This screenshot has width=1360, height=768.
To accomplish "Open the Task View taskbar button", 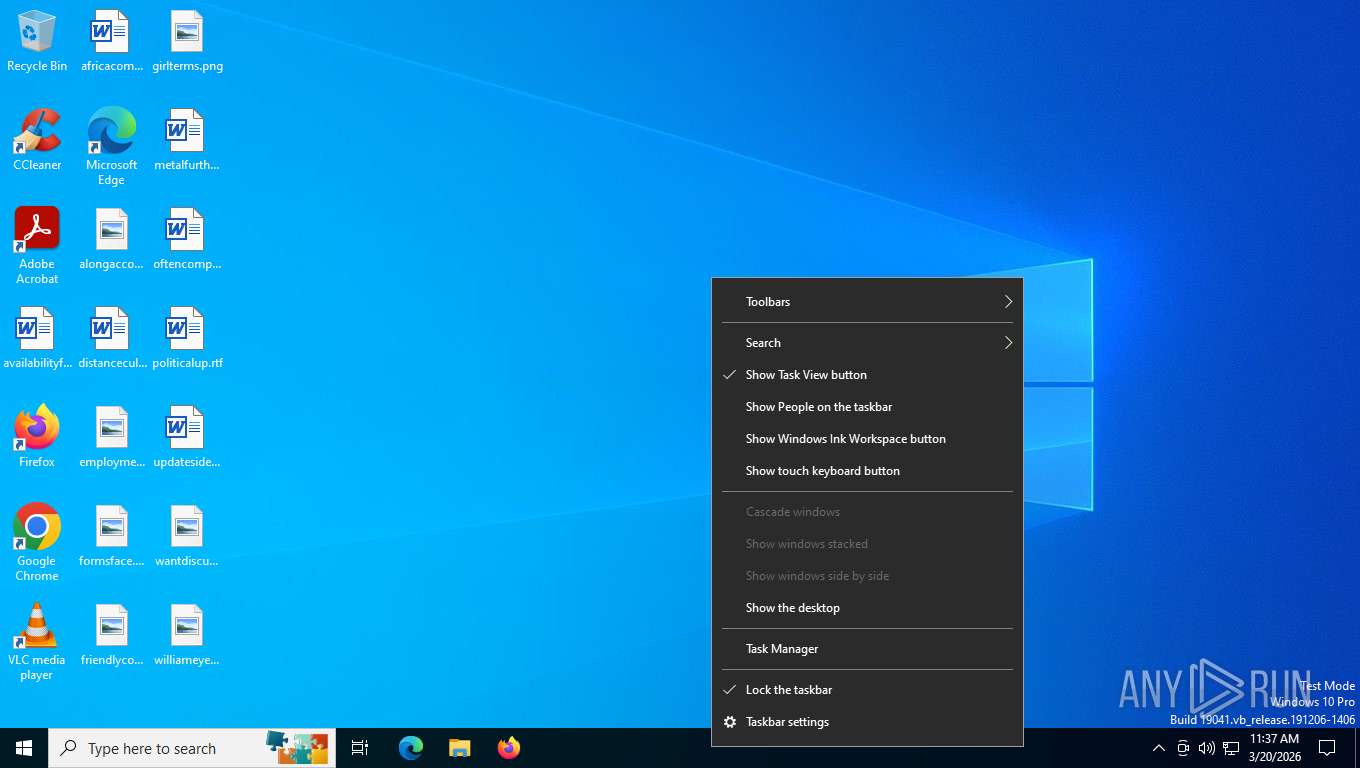I will (x=360, y=748).
